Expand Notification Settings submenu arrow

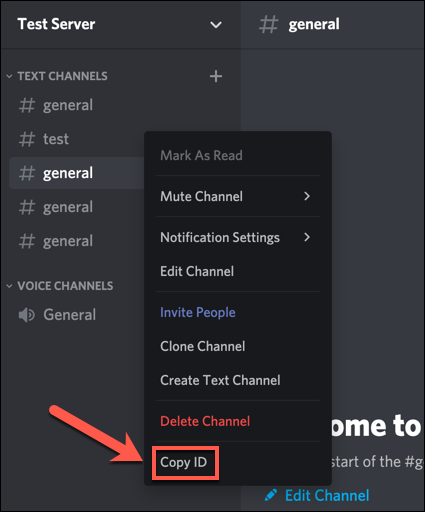click(x=307, y=237)
